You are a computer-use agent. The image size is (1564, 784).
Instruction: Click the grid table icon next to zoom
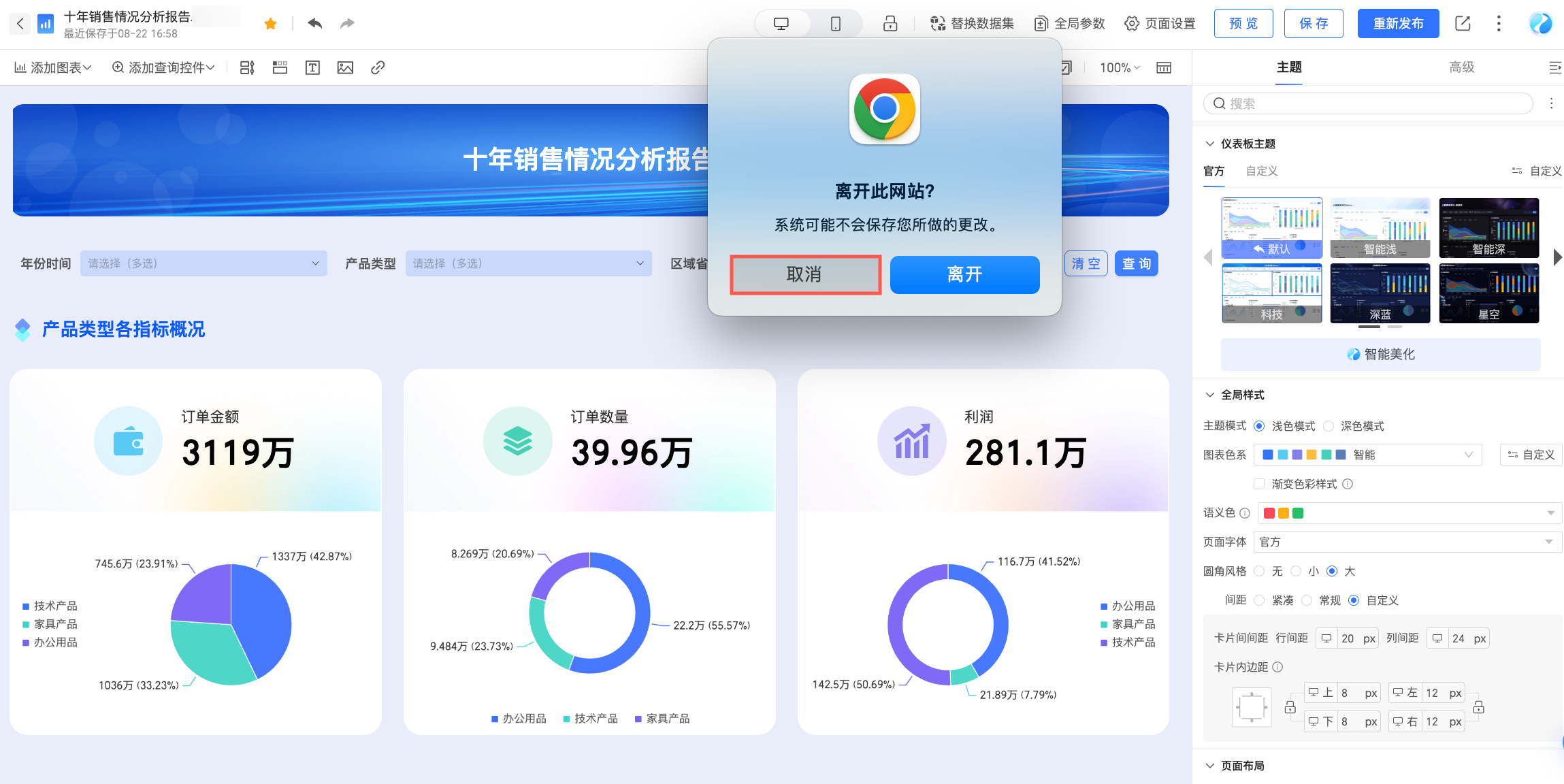(1164, 67)
